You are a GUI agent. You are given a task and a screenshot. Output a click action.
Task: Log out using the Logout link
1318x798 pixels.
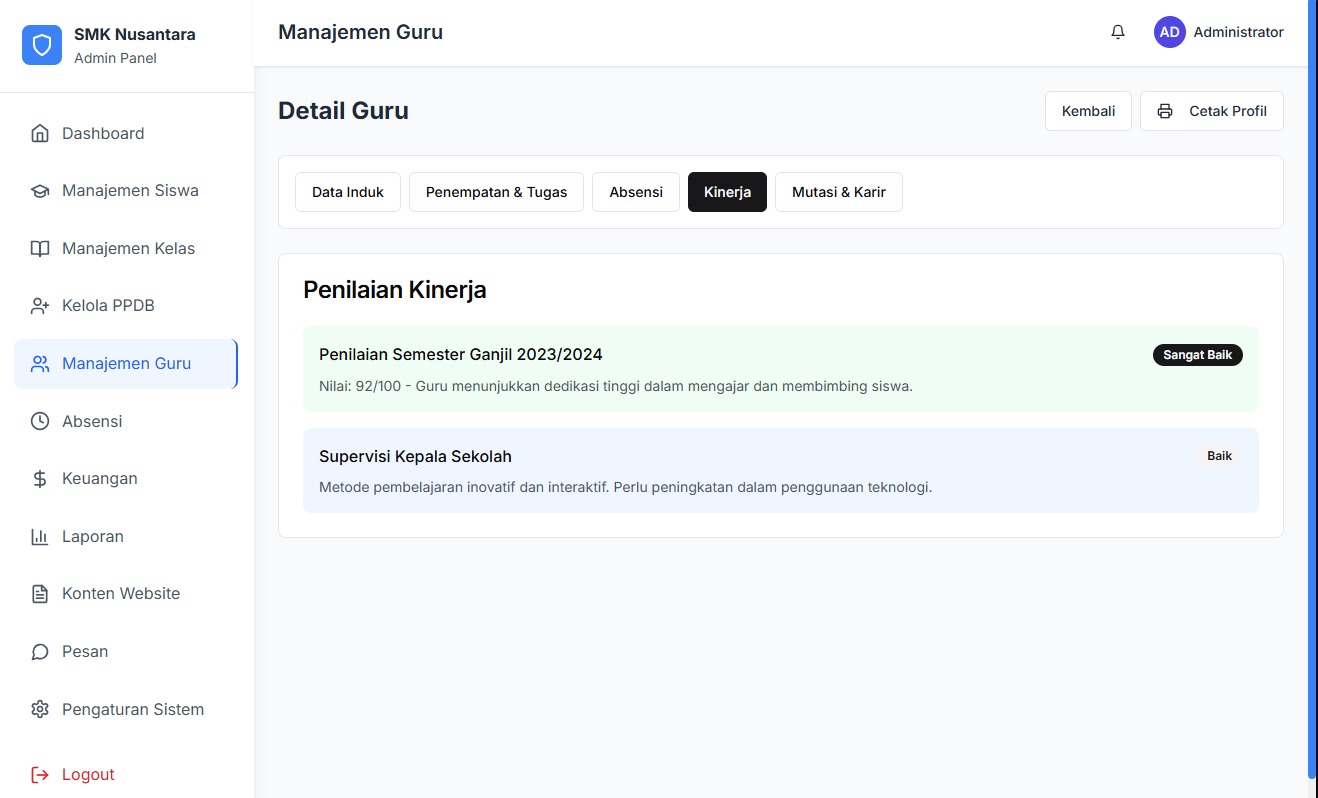click(x=88, y=774)
